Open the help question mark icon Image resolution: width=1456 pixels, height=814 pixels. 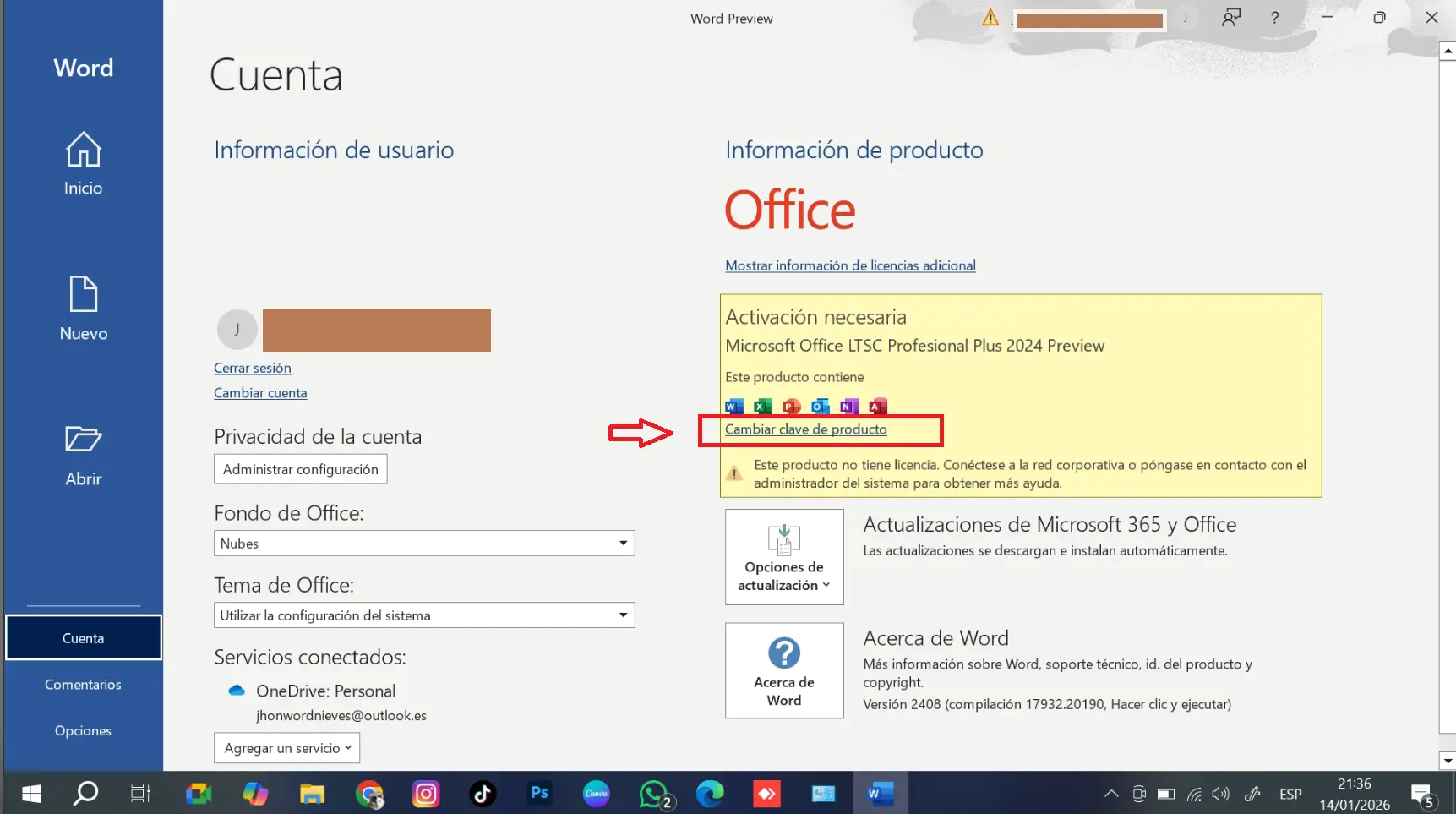[x=1274, y=18]
